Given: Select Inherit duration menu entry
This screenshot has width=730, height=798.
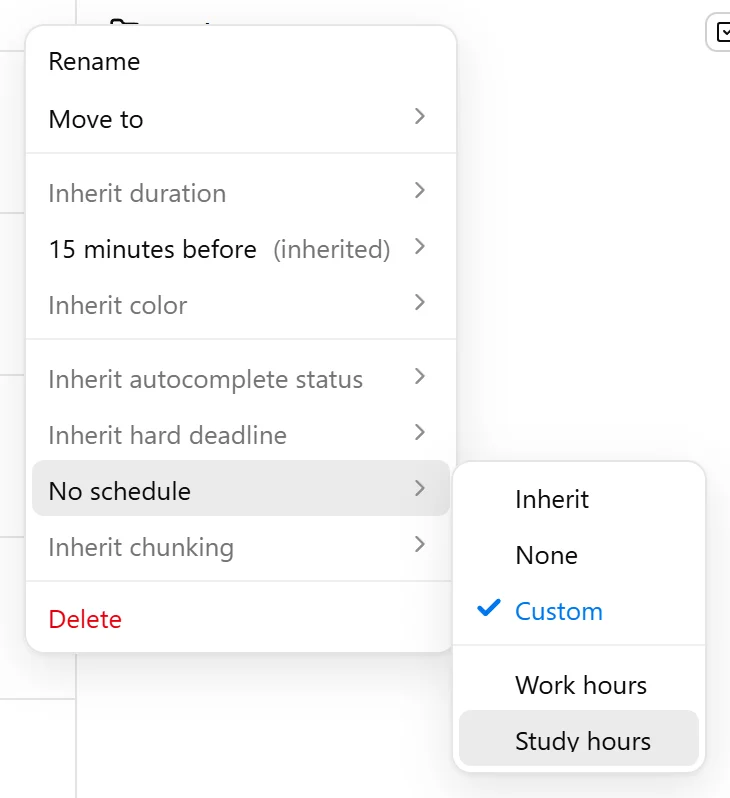Looking at the screenshot, I should click(x=240, y=192).
